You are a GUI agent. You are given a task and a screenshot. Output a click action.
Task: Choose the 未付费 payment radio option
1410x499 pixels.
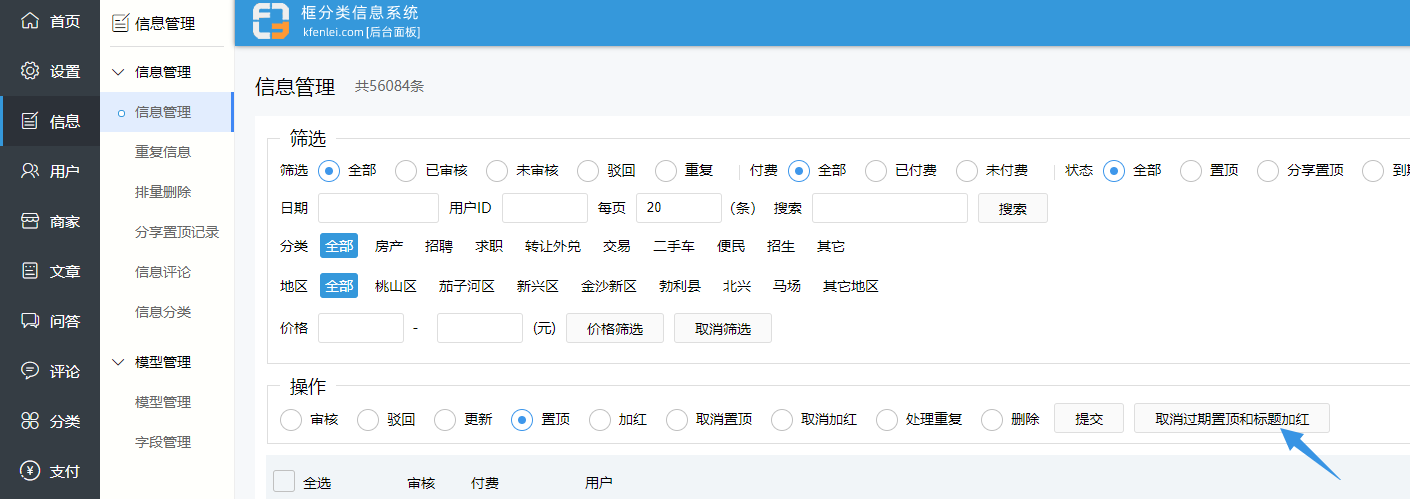tap(967, 171)
